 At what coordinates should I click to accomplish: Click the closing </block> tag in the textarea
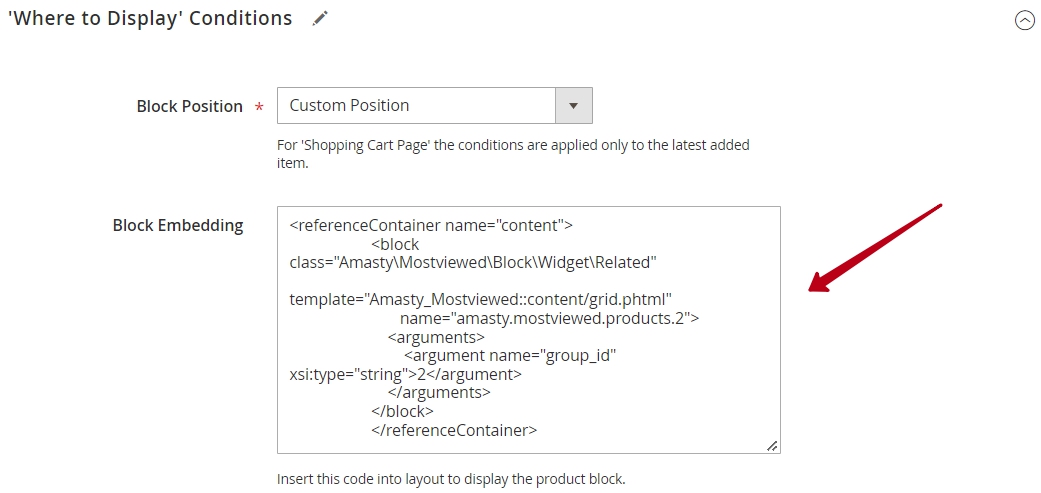(402, 411)
